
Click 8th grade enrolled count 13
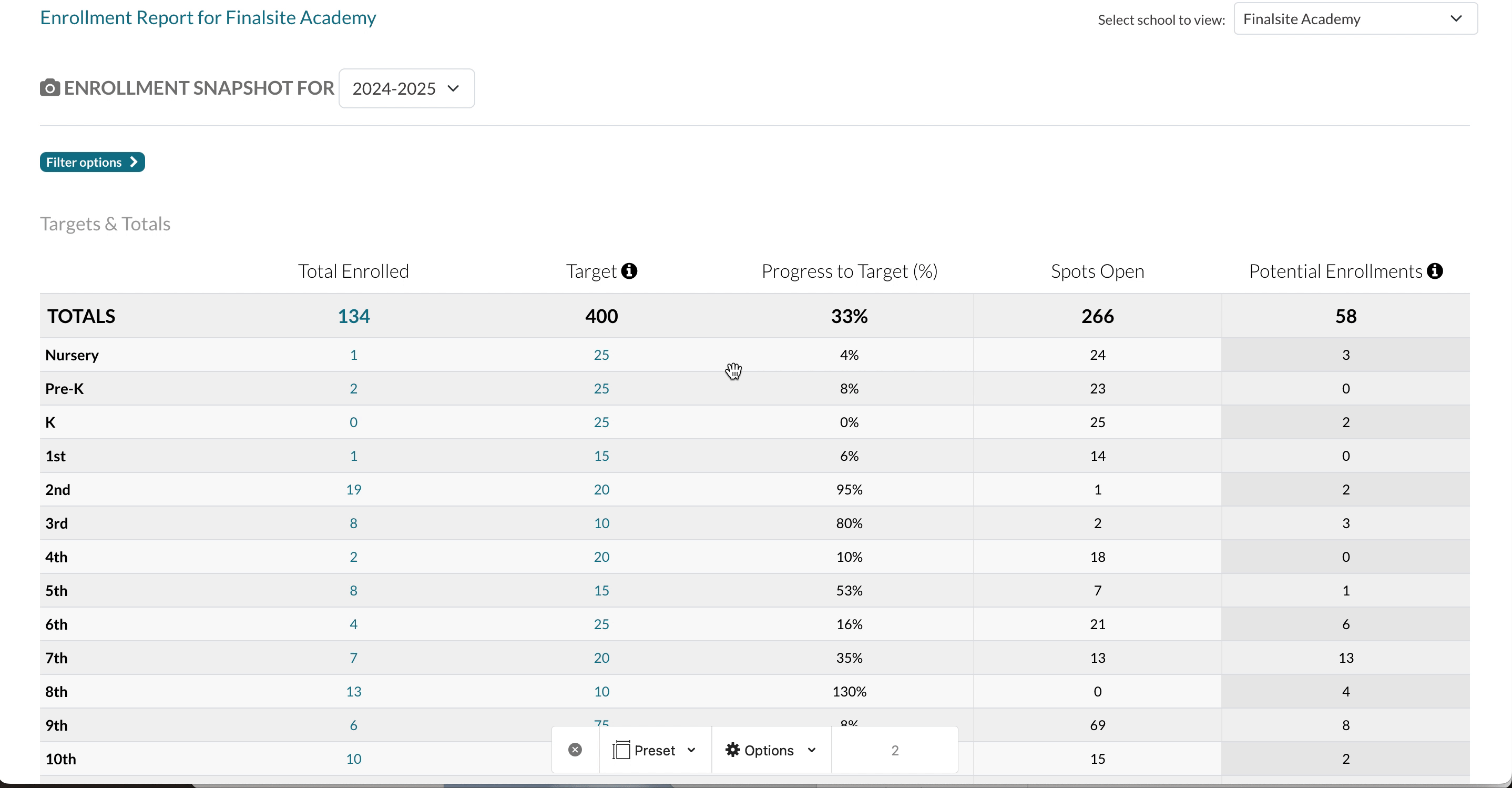tap(353, 692)
